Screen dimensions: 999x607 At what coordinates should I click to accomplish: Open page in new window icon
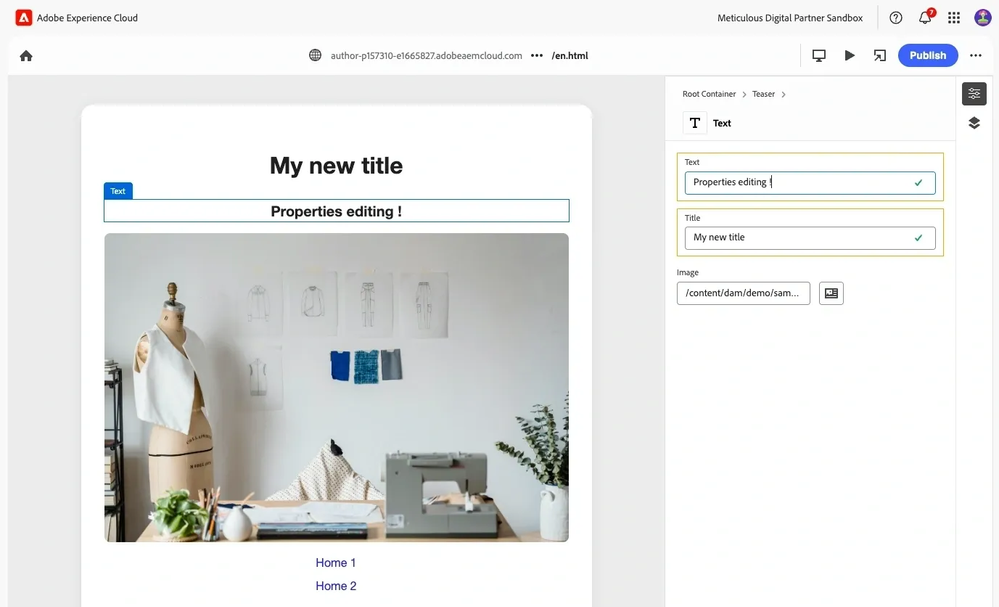coord(879,56)
